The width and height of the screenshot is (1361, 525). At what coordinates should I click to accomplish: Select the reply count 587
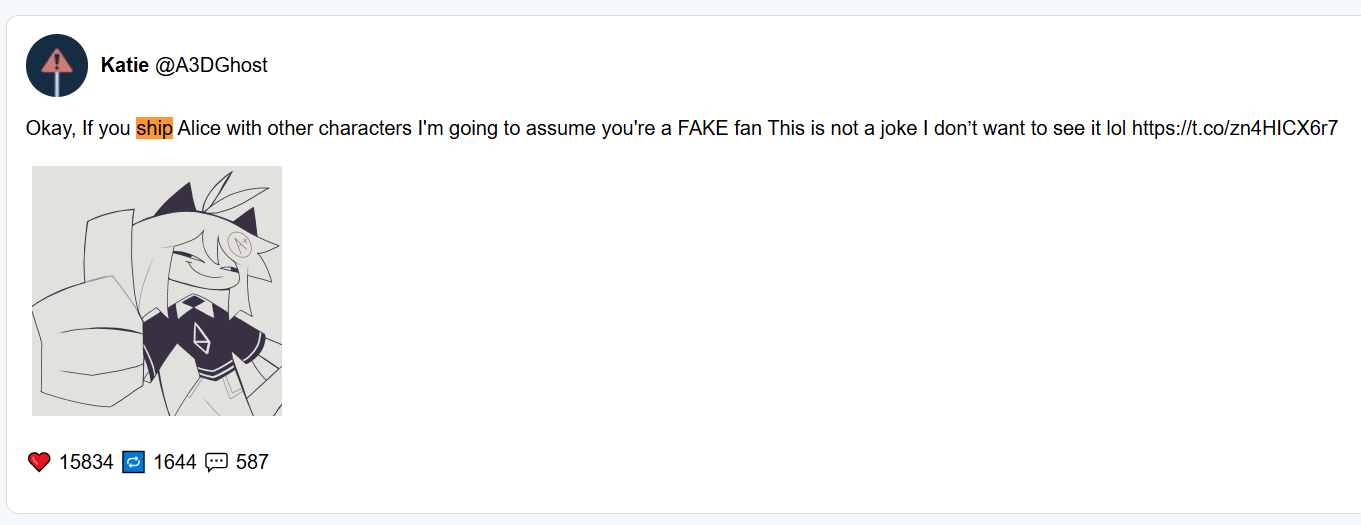pos(252,462)
